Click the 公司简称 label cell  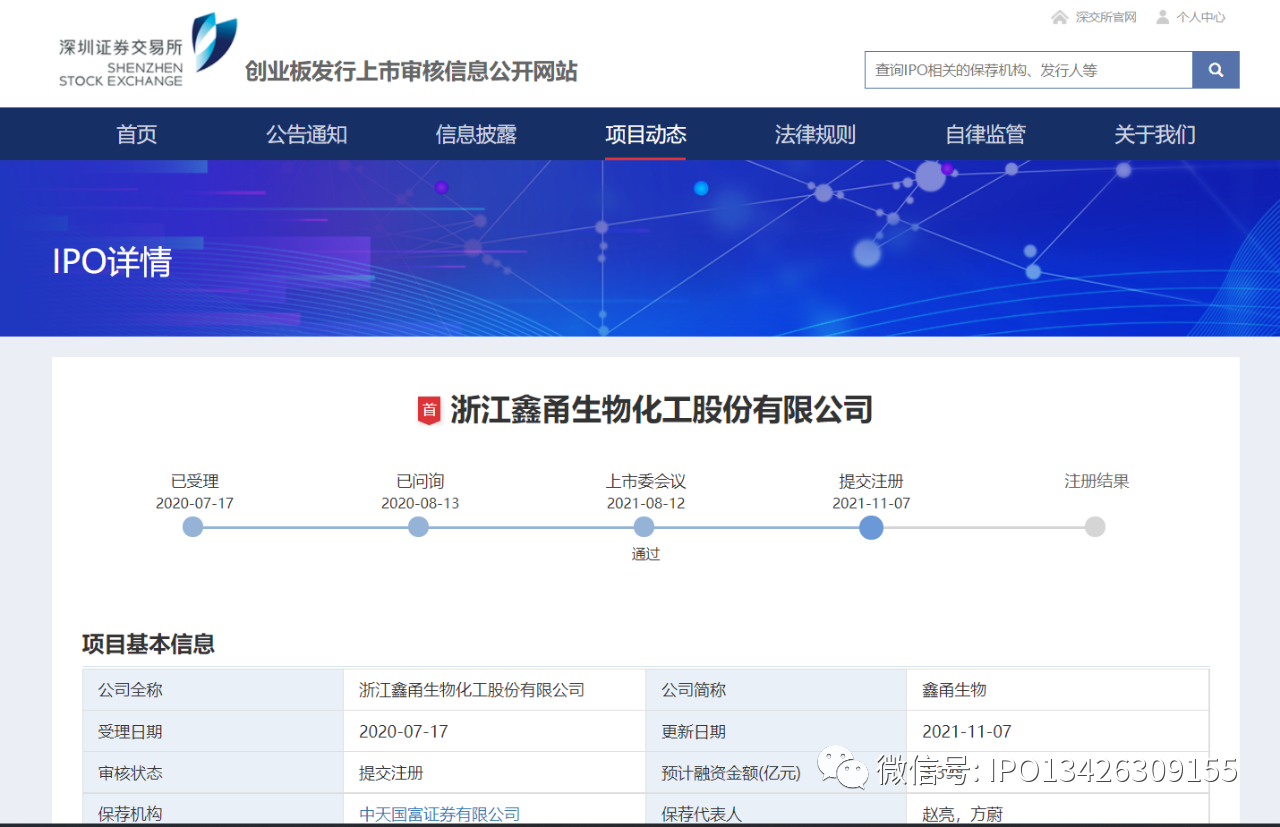pos(776,690)
